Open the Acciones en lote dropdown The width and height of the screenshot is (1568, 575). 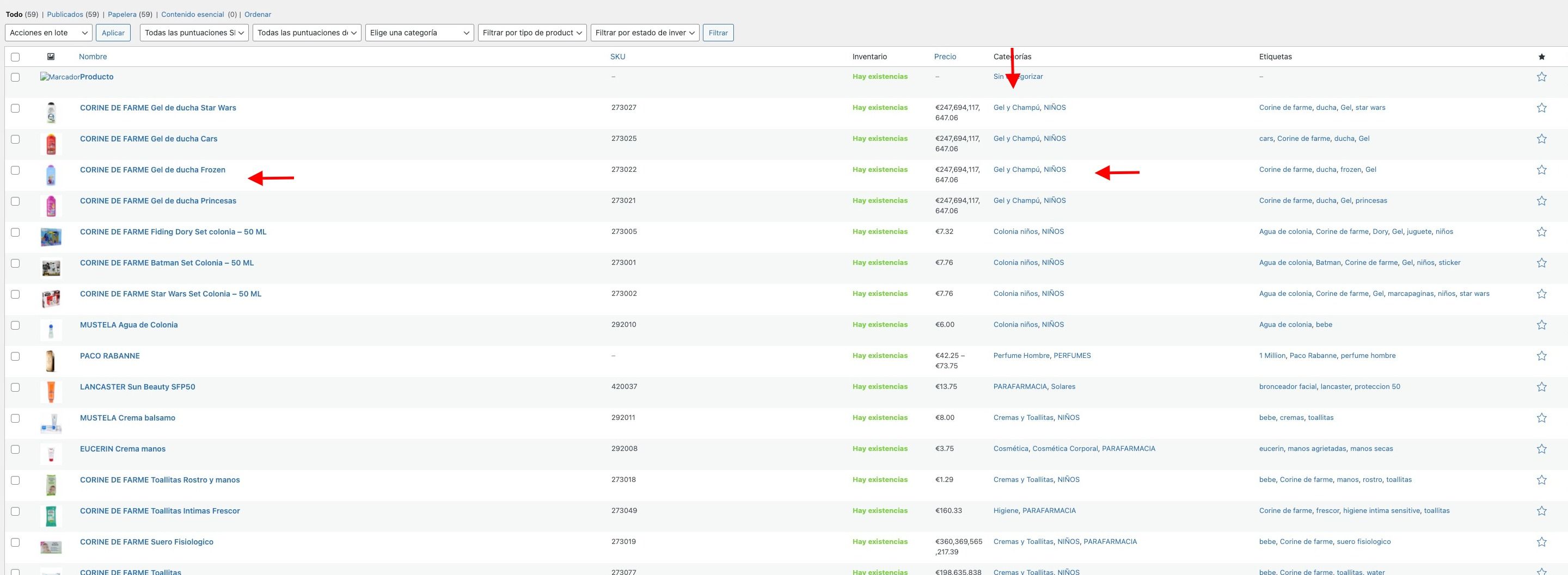click(x=48, y=33)
